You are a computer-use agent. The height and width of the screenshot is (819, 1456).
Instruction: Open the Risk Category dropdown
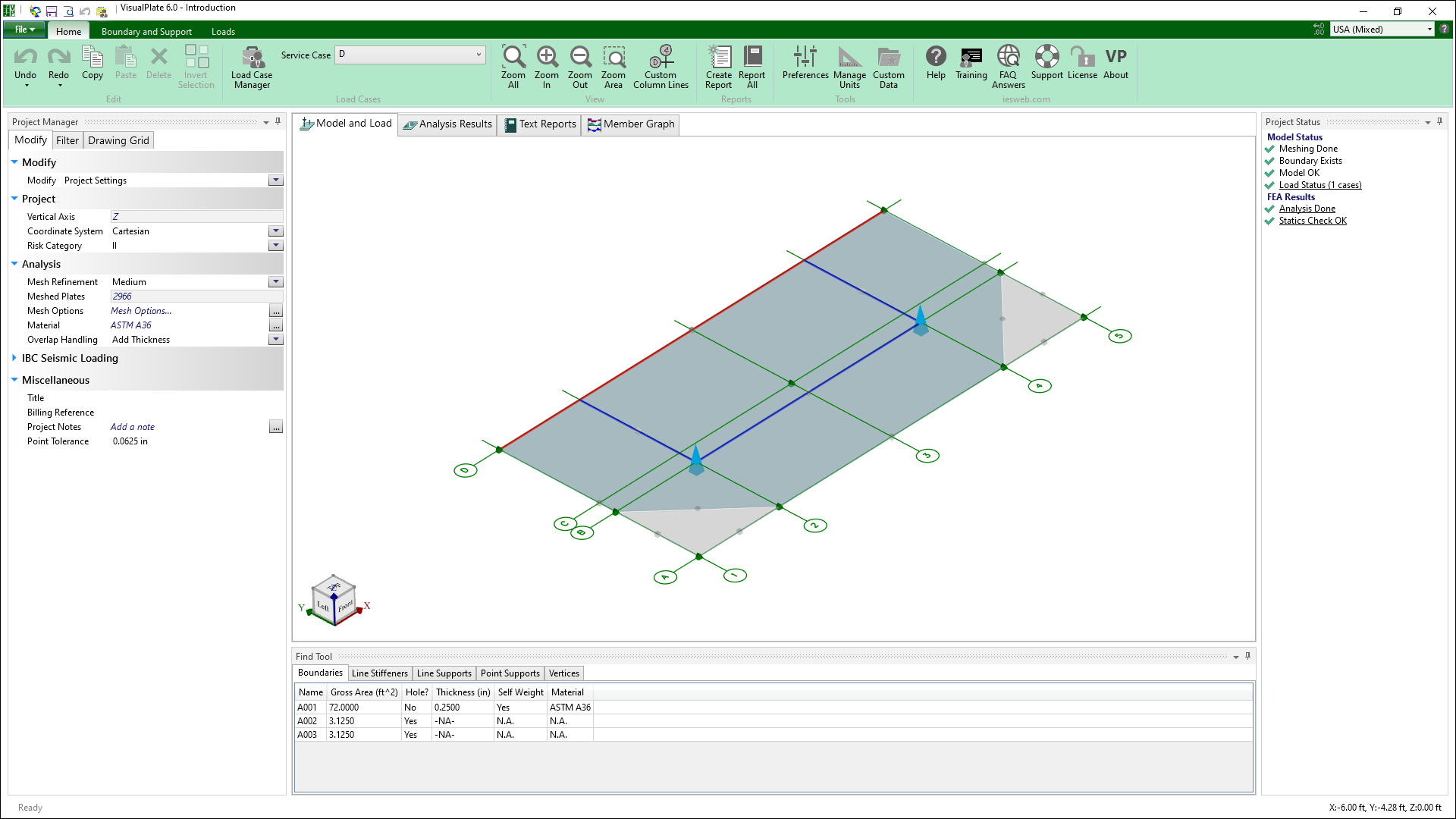(276, 246)
